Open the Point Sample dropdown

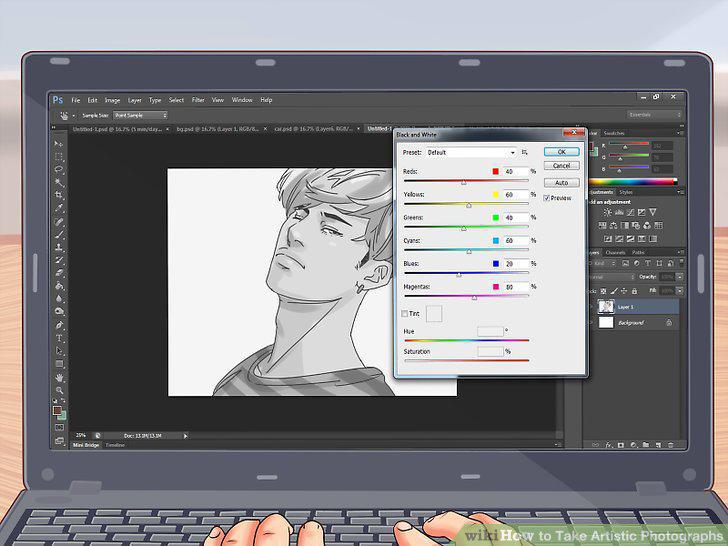(140, 115)
